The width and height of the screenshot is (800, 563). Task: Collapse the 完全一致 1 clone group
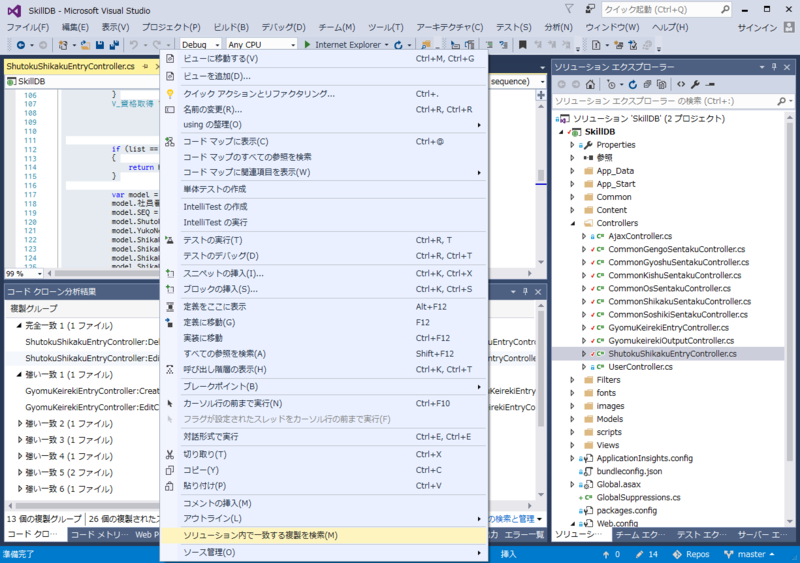click(19, 326)
